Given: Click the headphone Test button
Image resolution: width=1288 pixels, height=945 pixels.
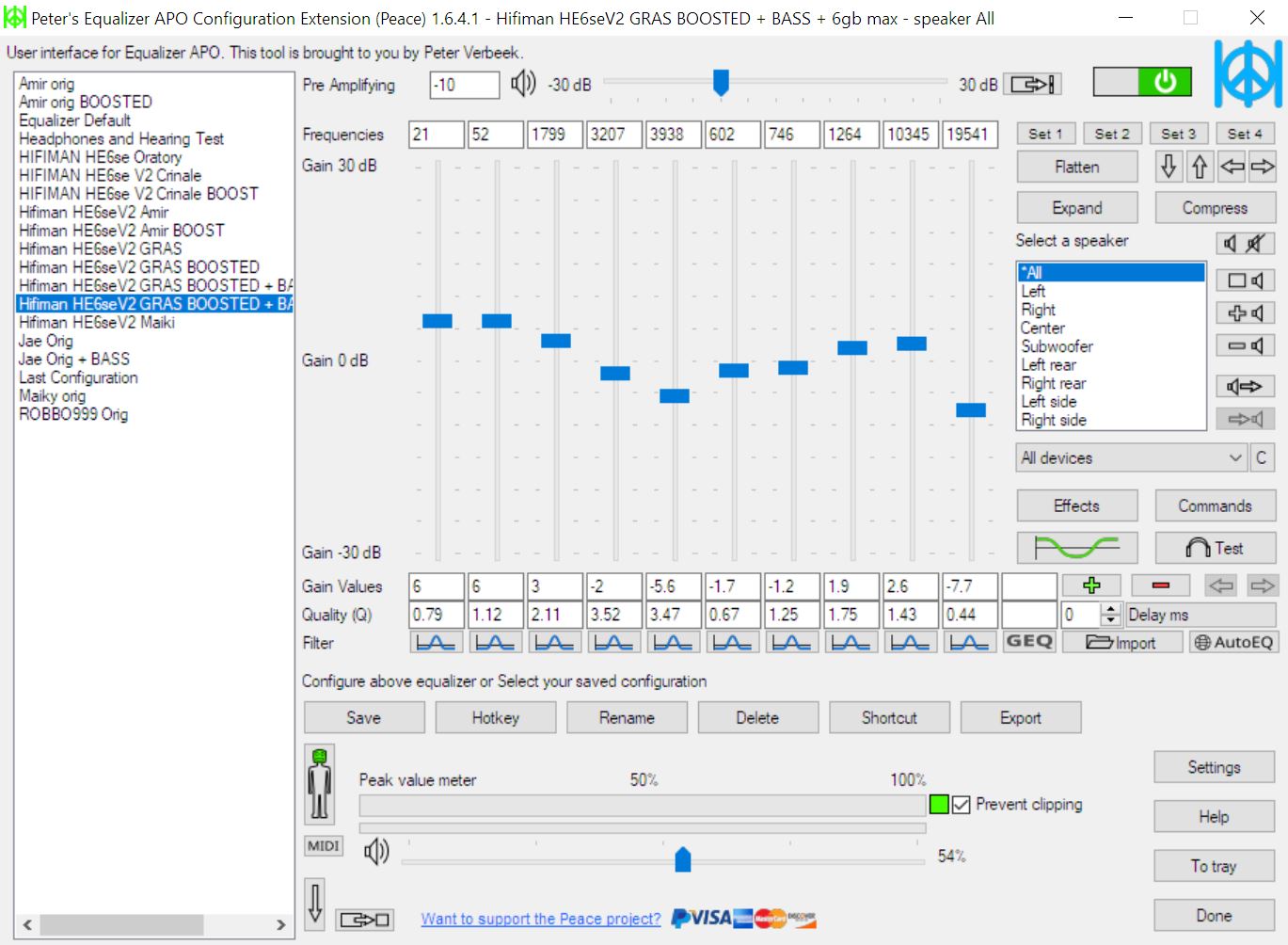Looking at the screenshot, I should click(x=1215, y=547).
